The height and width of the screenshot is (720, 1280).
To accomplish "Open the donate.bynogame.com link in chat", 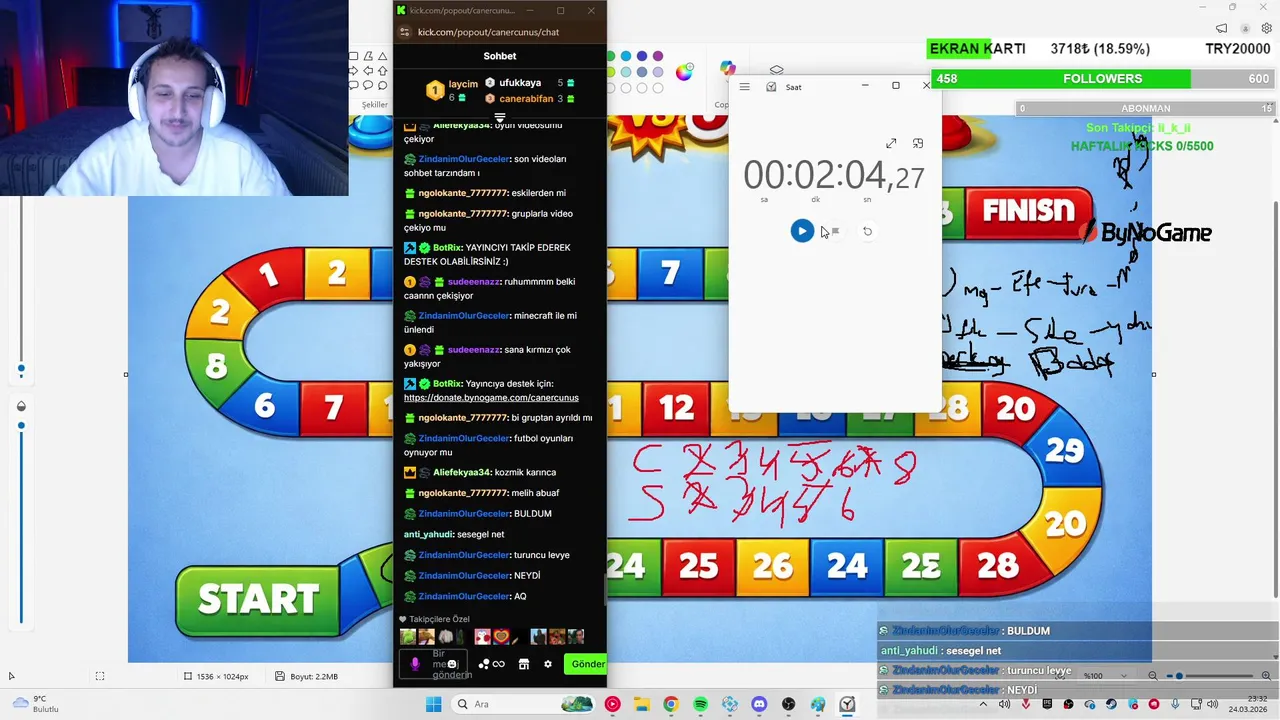I will pos(491,398).
